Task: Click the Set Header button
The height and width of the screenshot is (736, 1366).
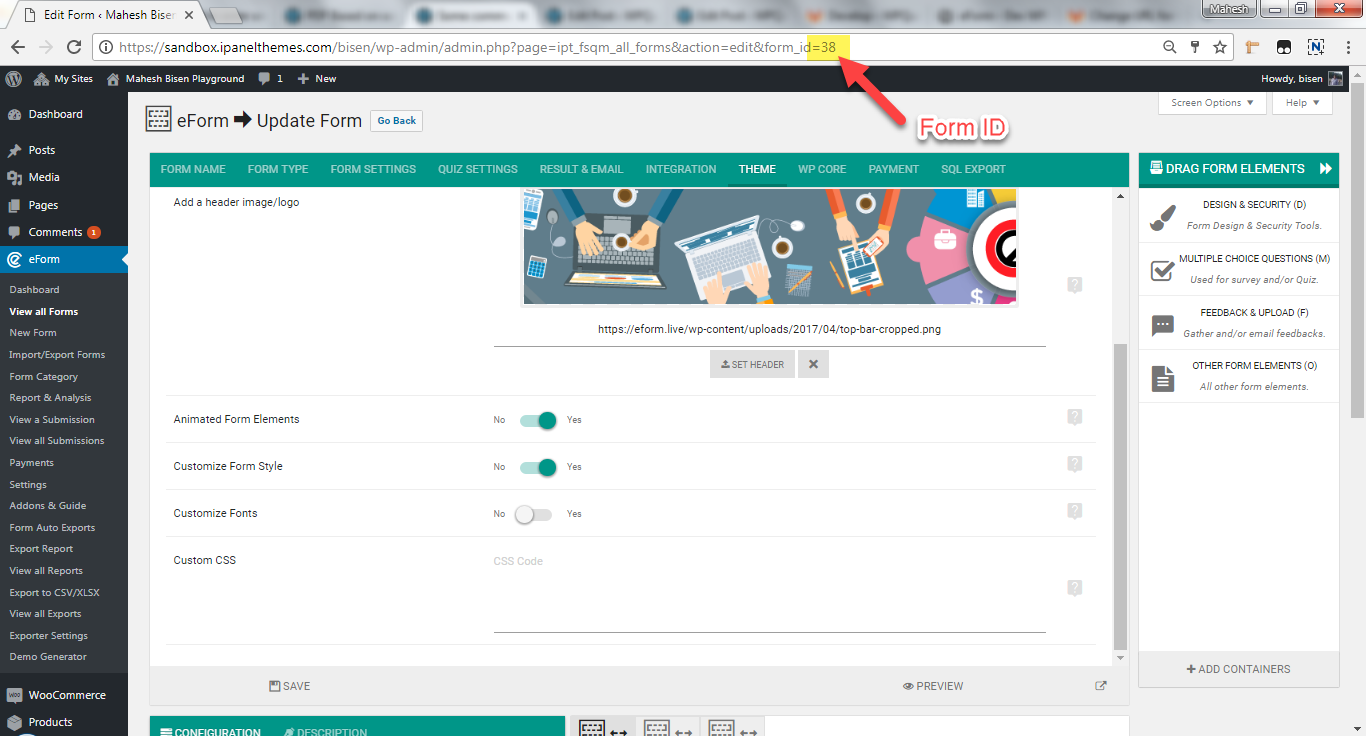Action: coord(752,364)
